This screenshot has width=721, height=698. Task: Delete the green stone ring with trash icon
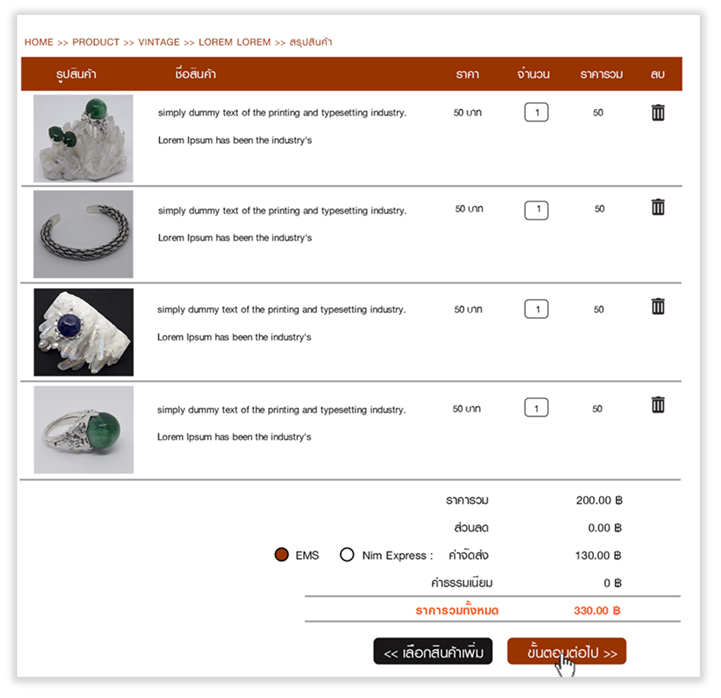(x=657, y=405)
